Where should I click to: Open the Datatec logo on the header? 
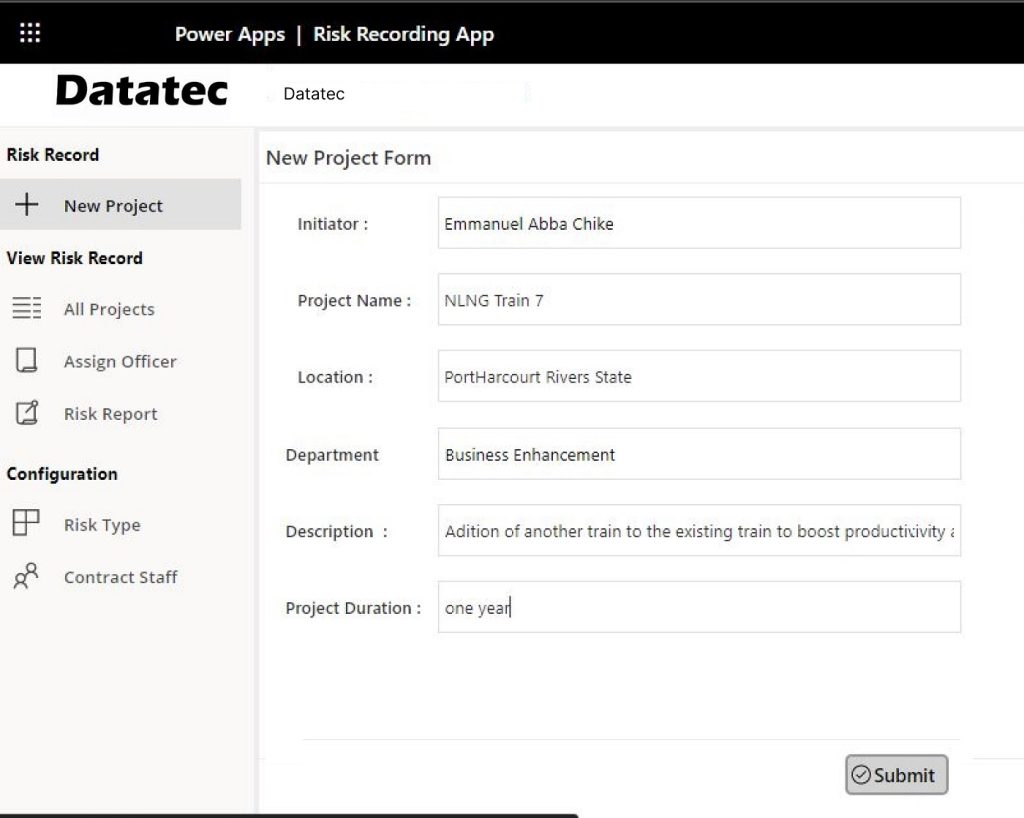click(142, 90)
